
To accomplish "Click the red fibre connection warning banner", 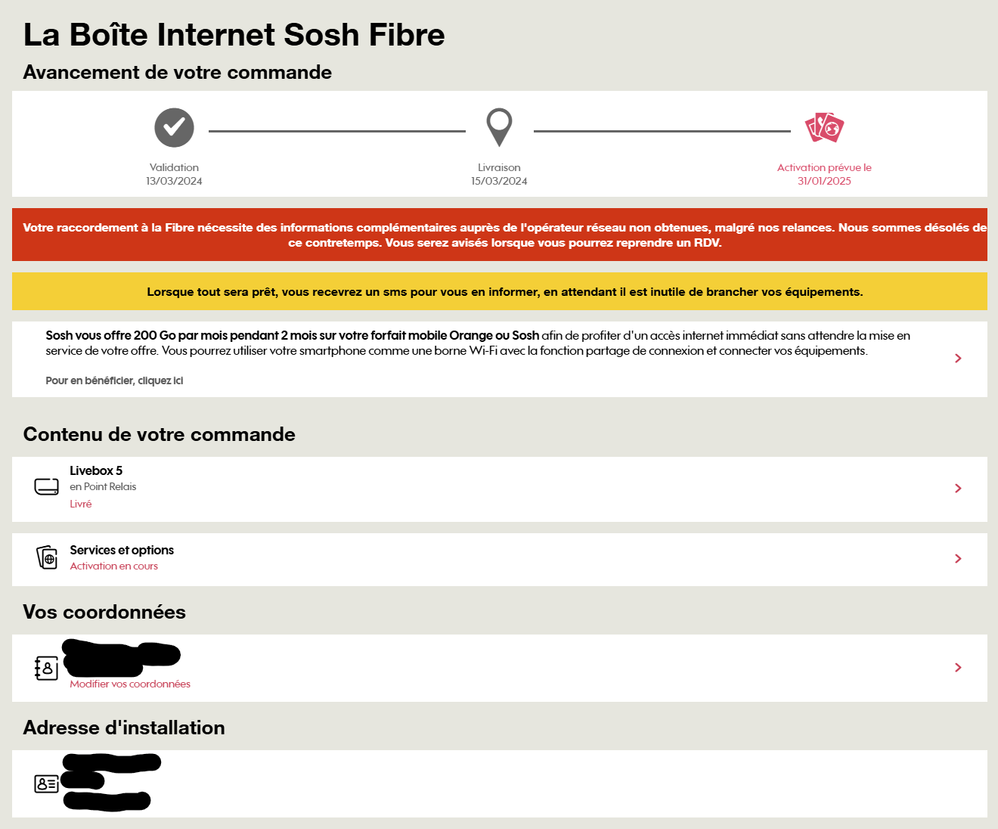I will [x=499, y=235].
